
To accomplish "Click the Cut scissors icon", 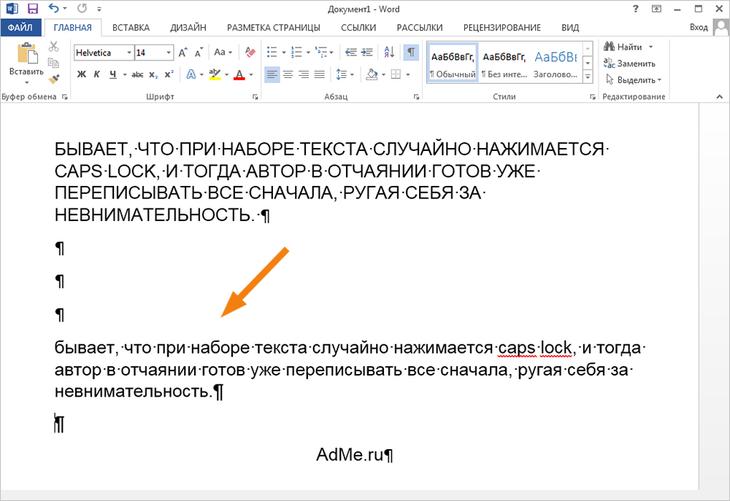I will [x=54, y=46].
